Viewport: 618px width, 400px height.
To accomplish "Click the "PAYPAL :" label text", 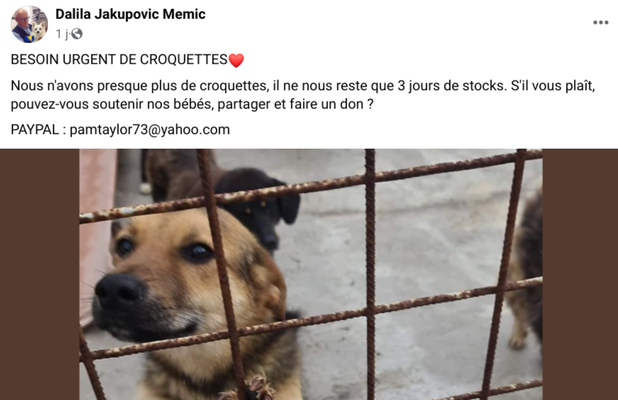I will (x=38, y=130).
